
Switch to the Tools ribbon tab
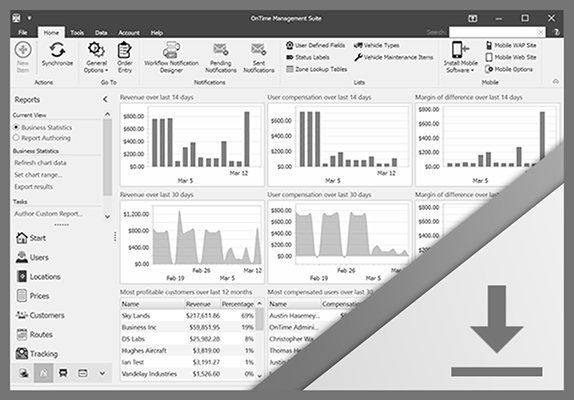click(x=77, y=33)
